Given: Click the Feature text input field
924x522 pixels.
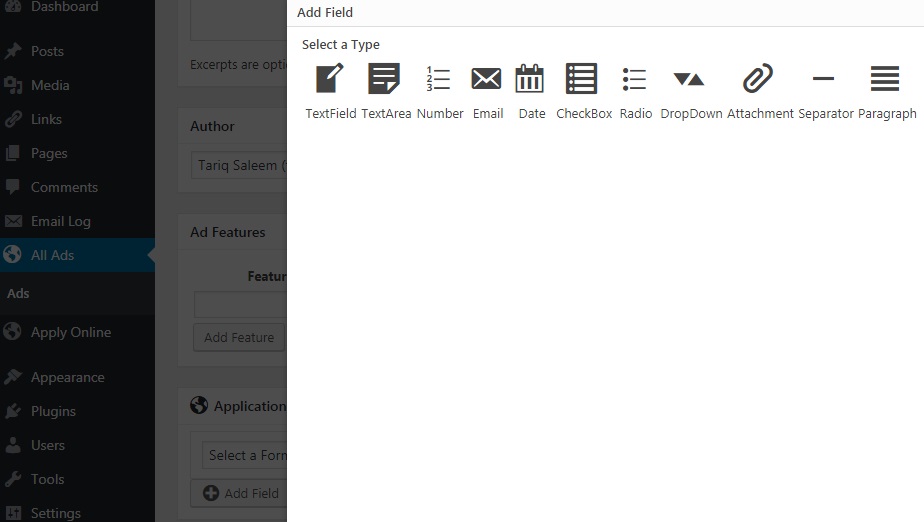Looking at the screenshot, I should (x=241, y=305).
